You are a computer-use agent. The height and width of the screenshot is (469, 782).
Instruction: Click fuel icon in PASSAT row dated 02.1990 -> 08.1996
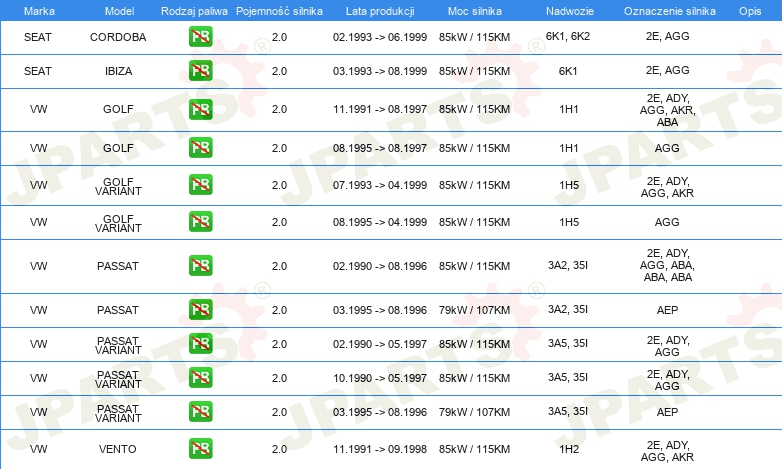click(x=200, y=265)
